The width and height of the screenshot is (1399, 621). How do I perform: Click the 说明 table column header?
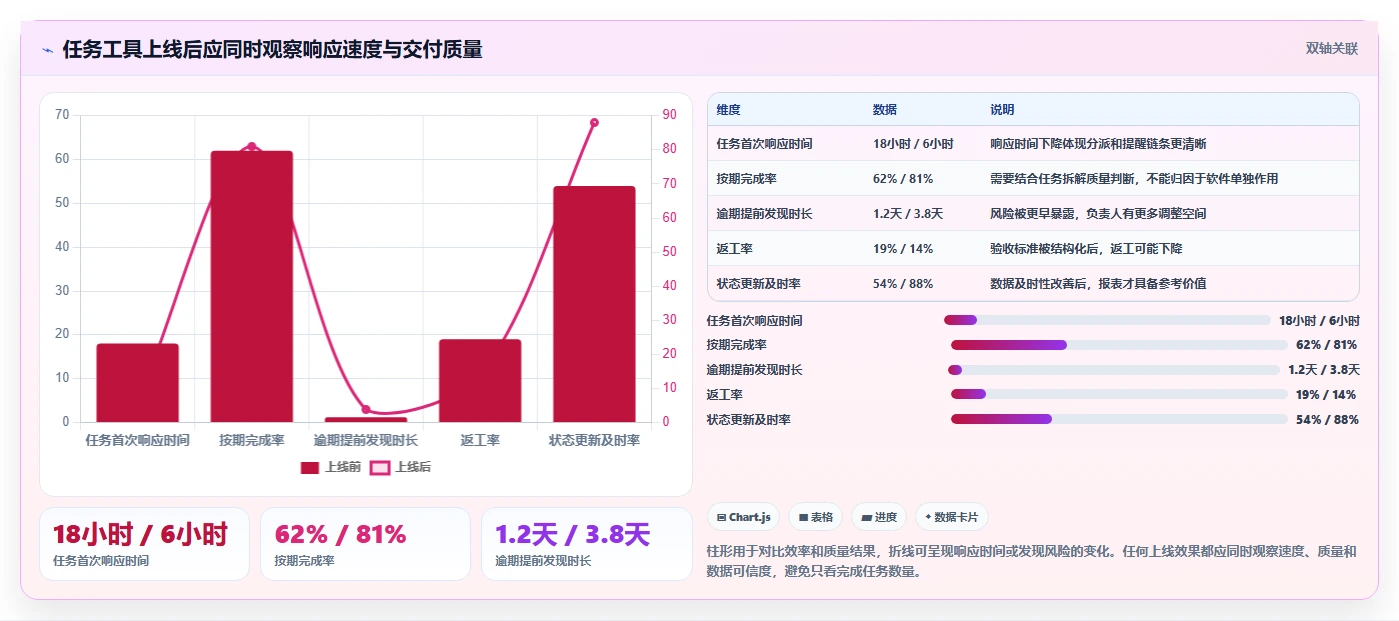coord(1002,110)
